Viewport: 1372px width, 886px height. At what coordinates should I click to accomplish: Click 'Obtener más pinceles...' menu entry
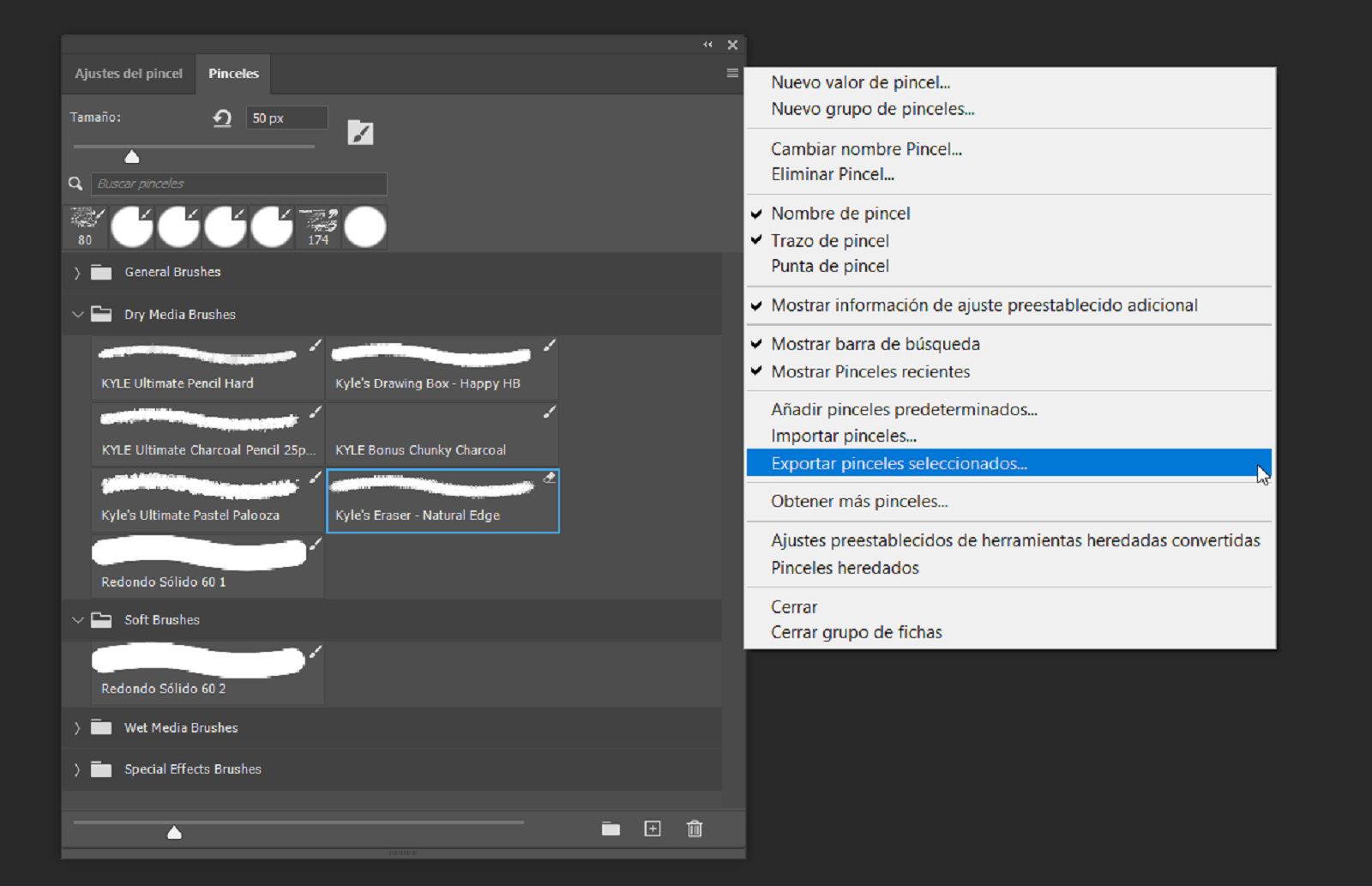pos(859,501)
